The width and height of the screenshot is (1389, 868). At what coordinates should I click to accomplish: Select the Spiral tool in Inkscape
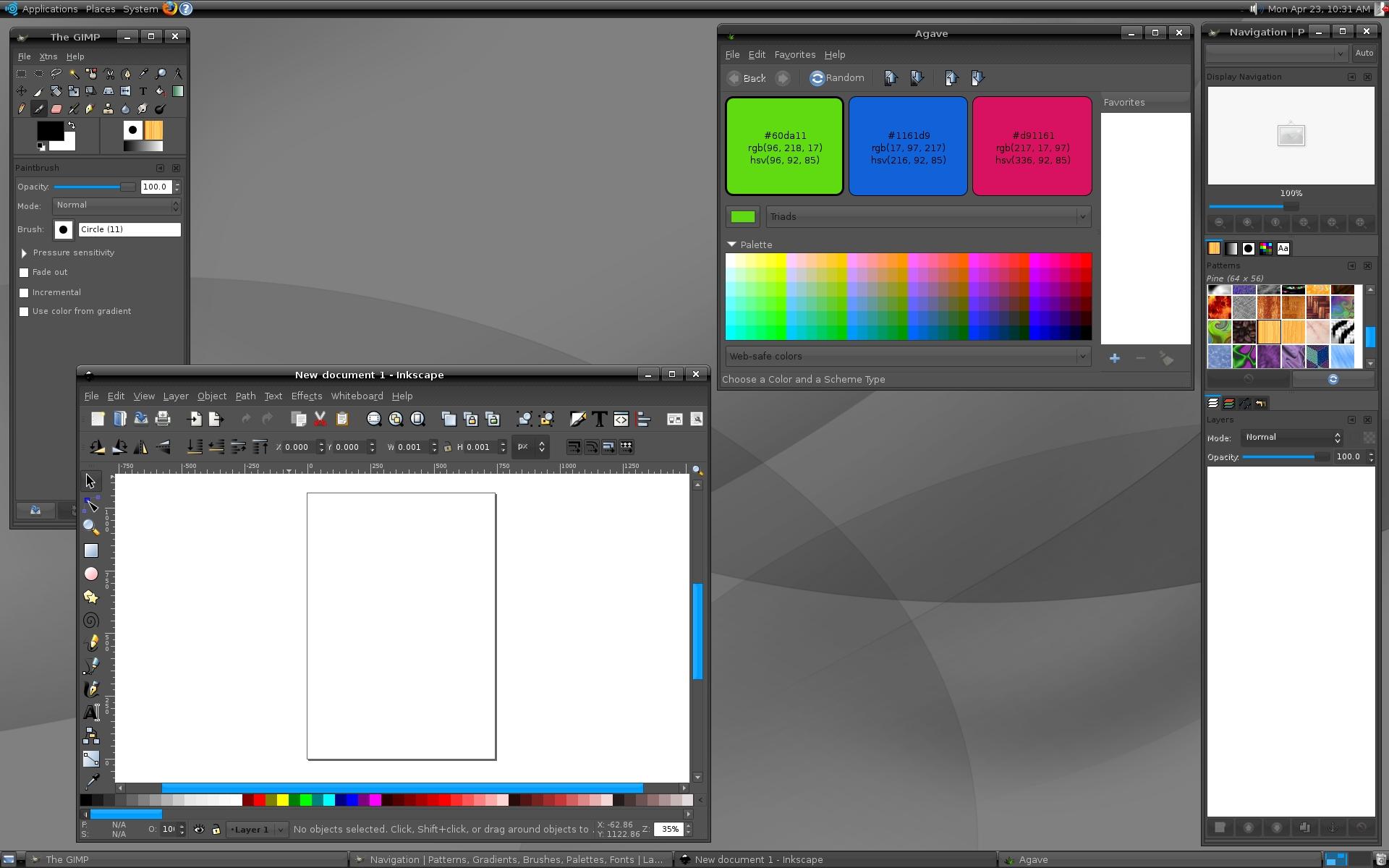91,620
